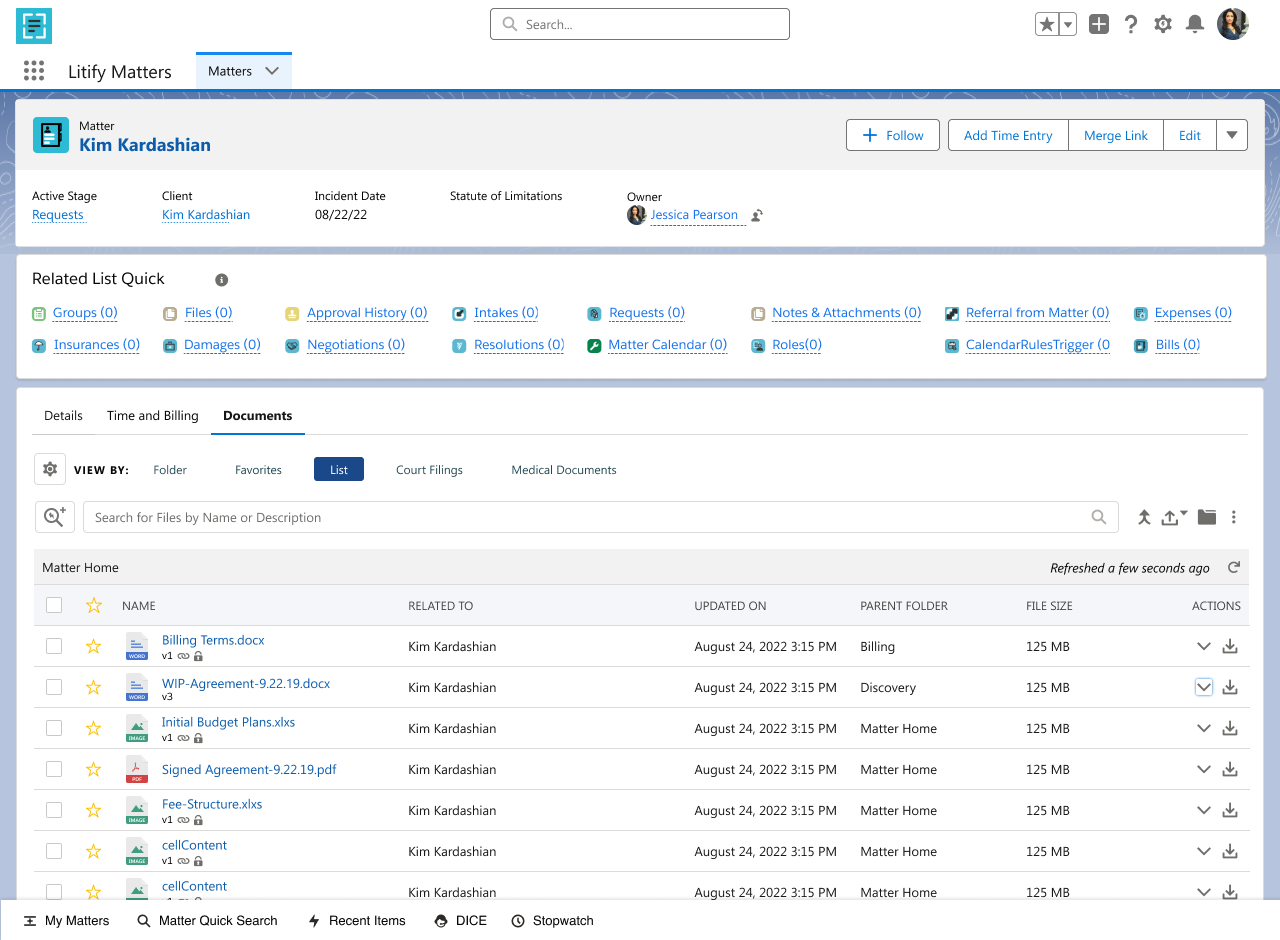Screen dimensions: 1280x940
Task: Download WIP-Agreement-9.22.19.docx
Action: click(x=1230, y=687)
